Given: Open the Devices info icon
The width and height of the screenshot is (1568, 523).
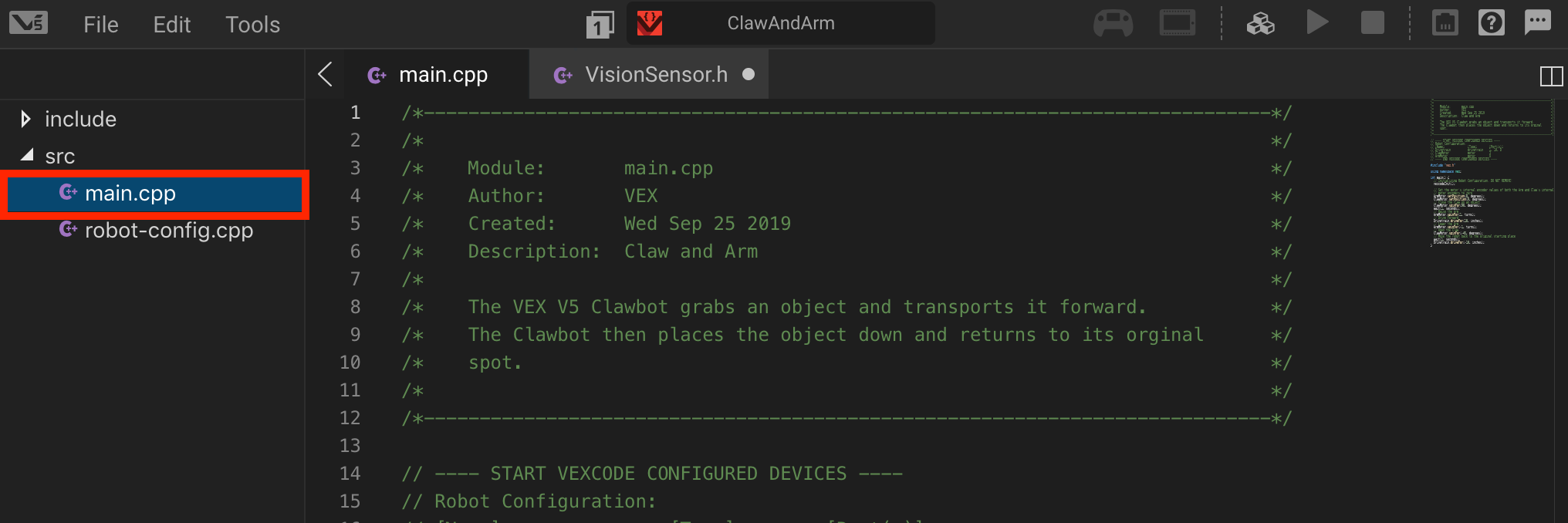Looking at the screenshot, I should click(1445, 22).
